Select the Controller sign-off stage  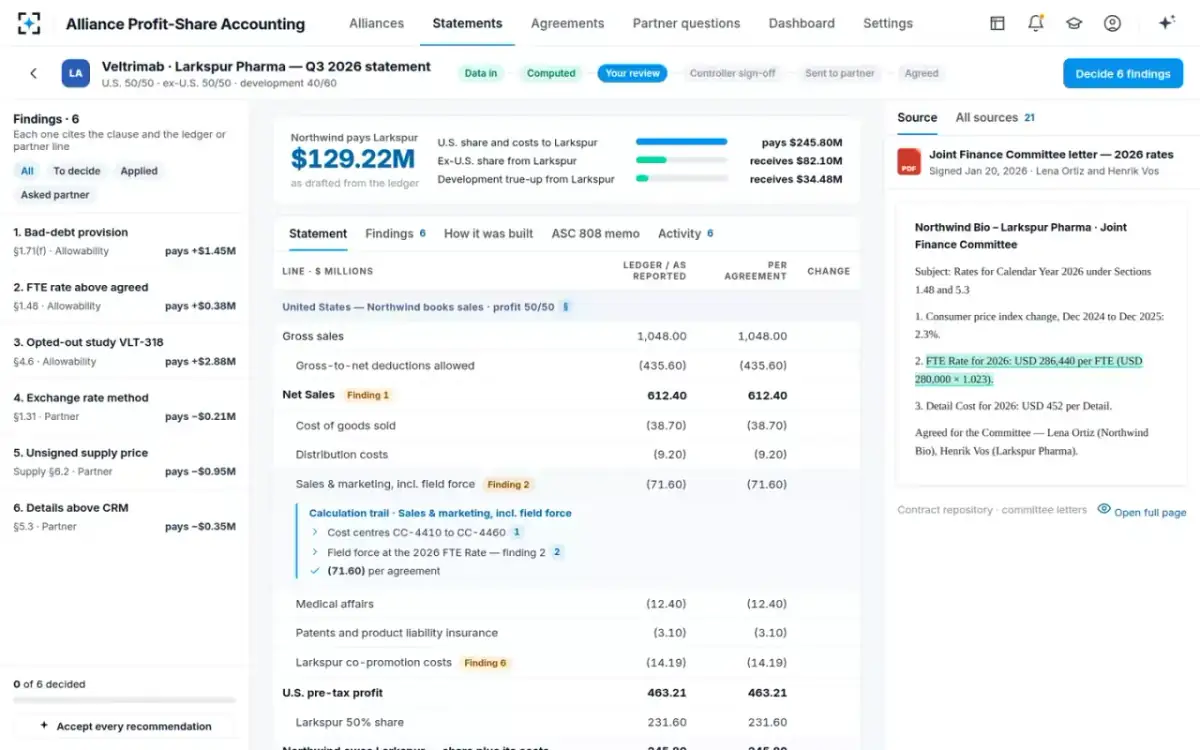point(732,73)
